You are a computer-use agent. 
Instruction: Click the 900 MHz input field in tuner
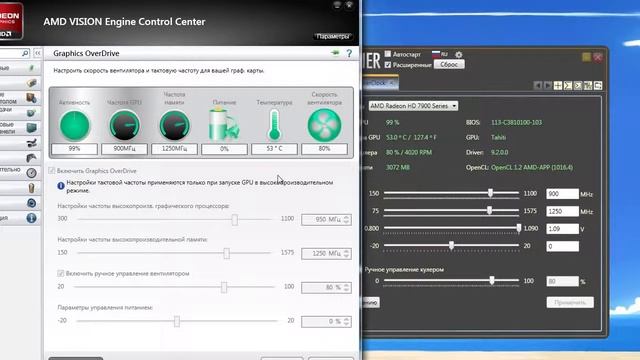562,194
